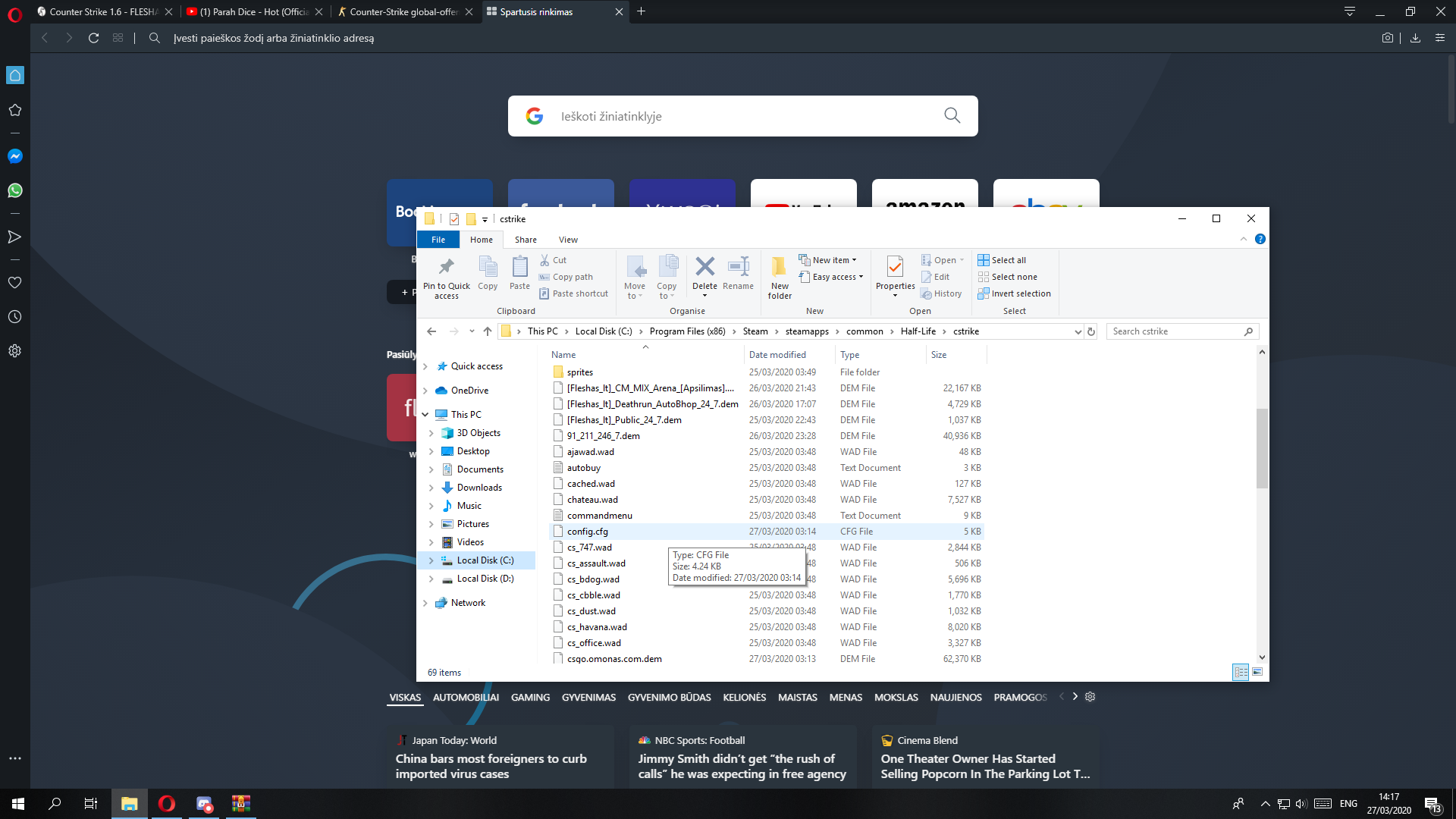Click Copy path command
This screenshot has width=1456, height=819.
[566, 277]
